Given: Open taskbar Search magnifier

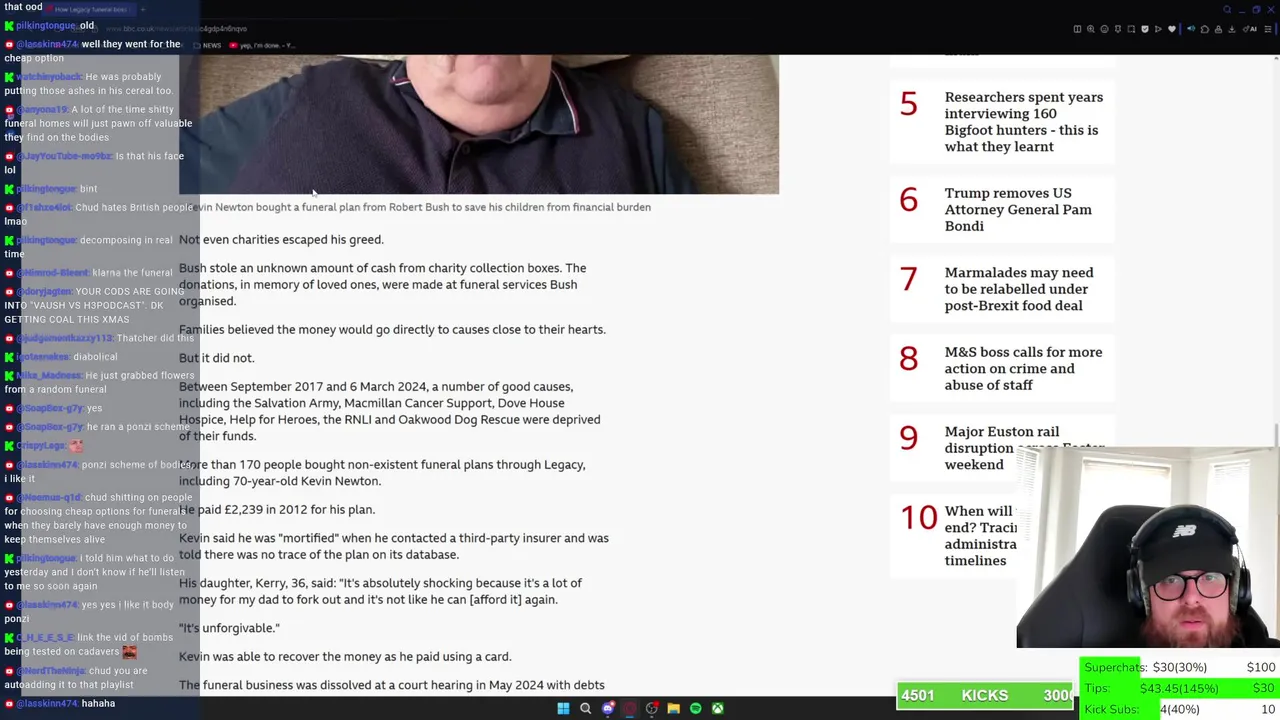Looking at the screenshot, I should point(585,708).
